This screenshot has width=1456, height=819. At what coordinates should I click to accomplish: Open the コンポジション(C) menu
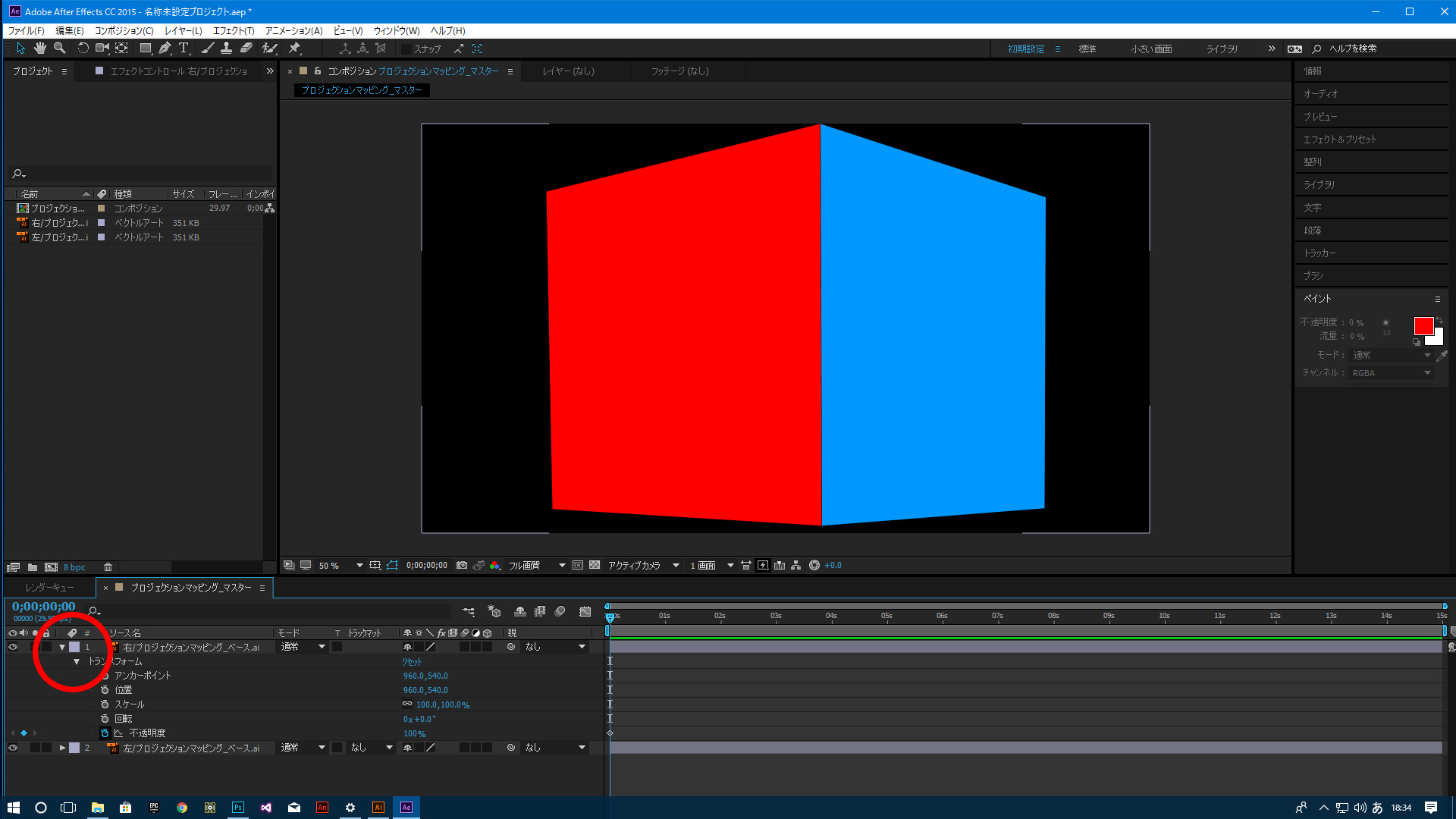click(x=124, y=30)
